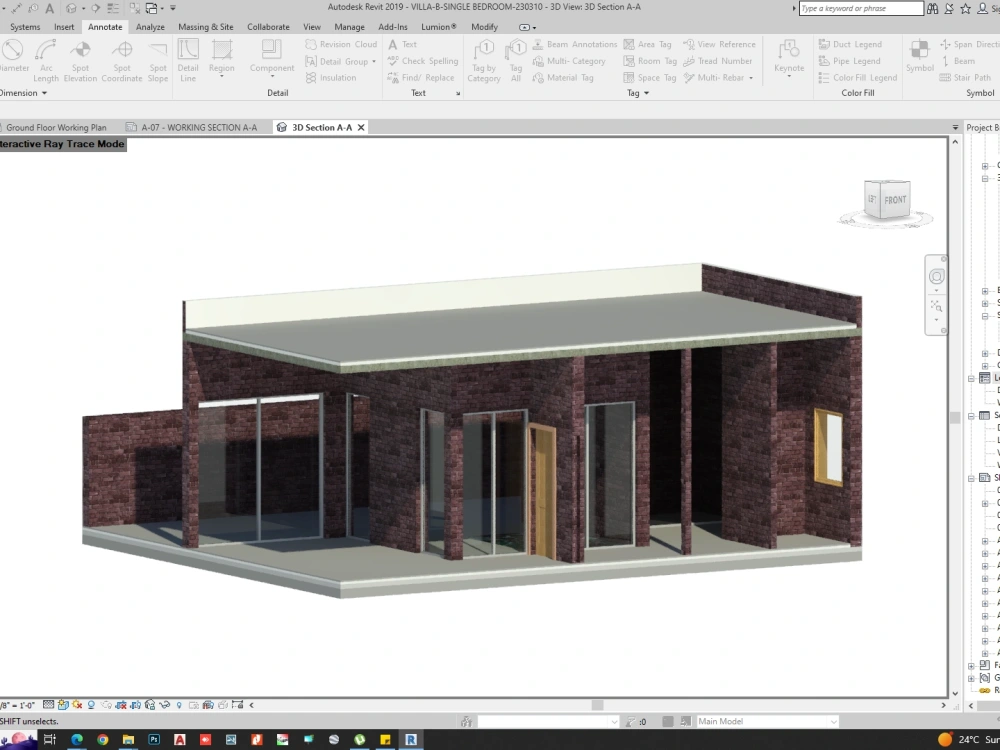The width and height of the screenshot is (1000, 750).
Task: Click the Room Tag tool
Action: [650, 61]
